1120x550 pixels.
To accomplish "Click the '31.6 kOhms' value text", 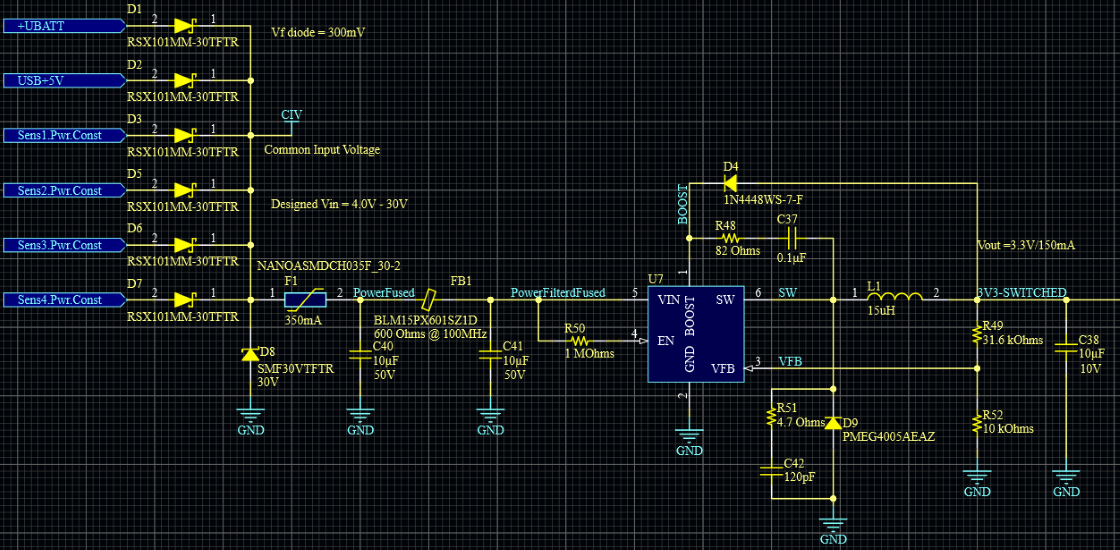I will [x=1013, y=340].
